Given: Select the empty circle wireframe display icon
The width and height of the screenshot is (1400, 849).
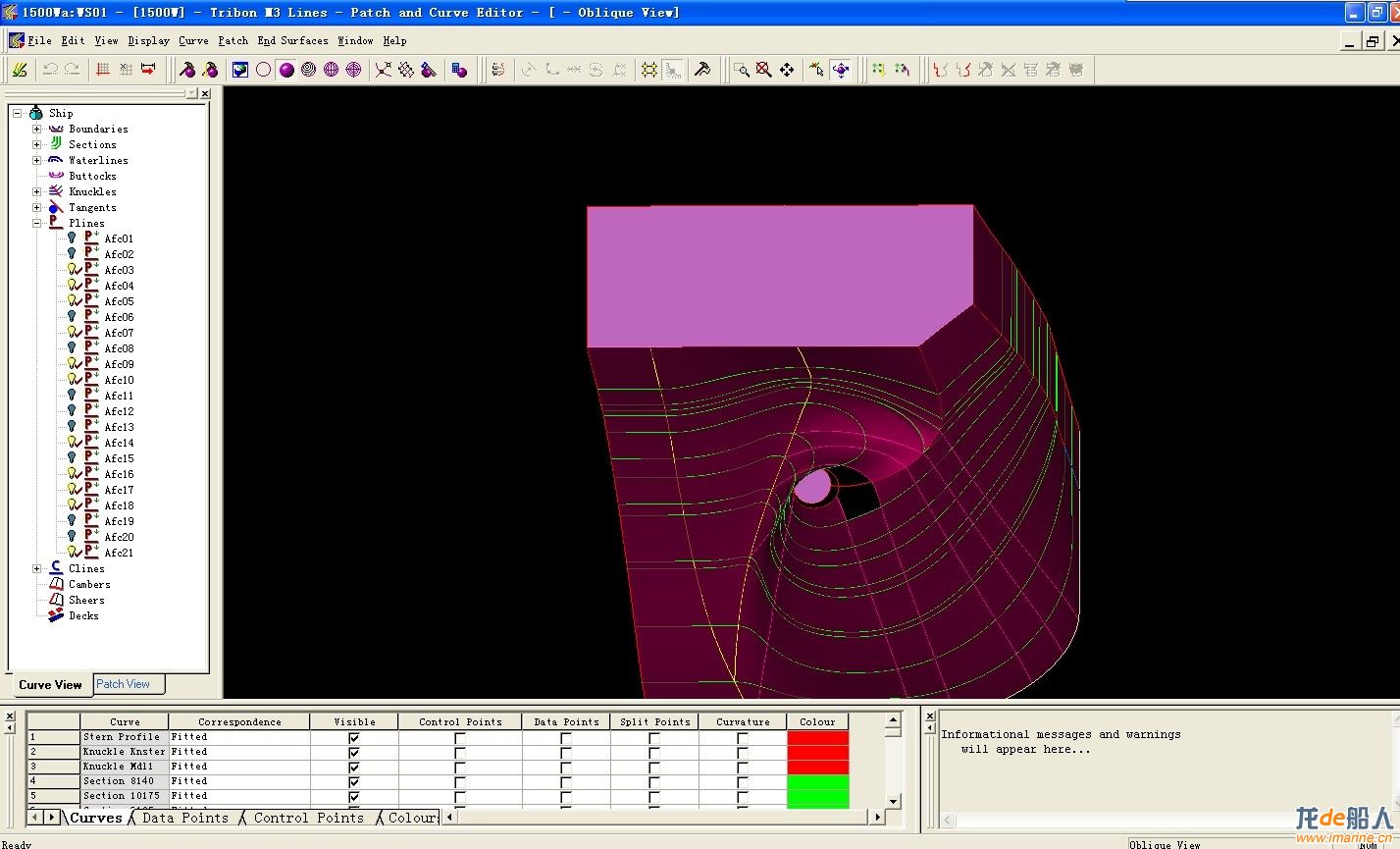Looking at the screenshot, I should (263, 70).
